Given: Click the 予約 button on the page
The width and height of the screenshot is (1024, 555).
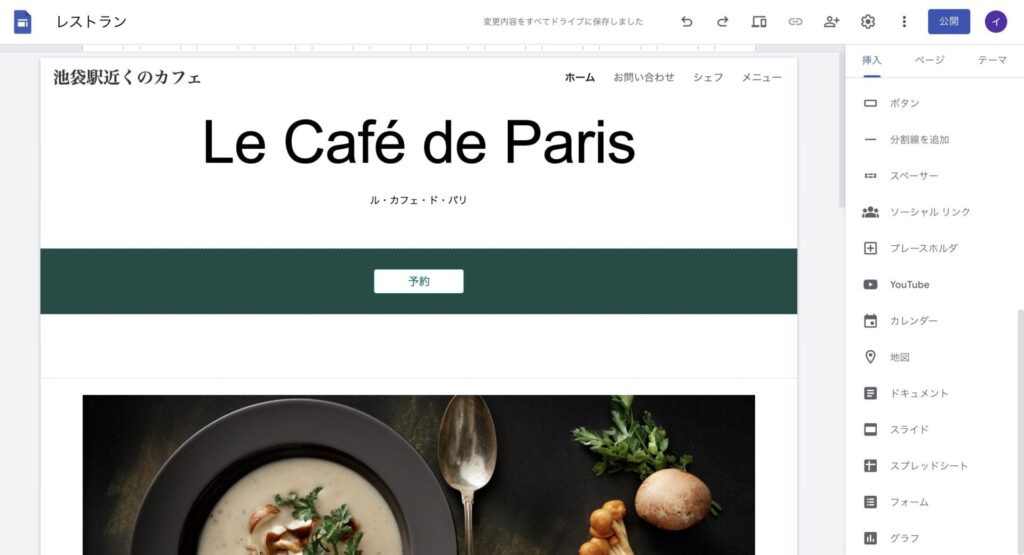Looking at the screenshot, I should [419, 281].
